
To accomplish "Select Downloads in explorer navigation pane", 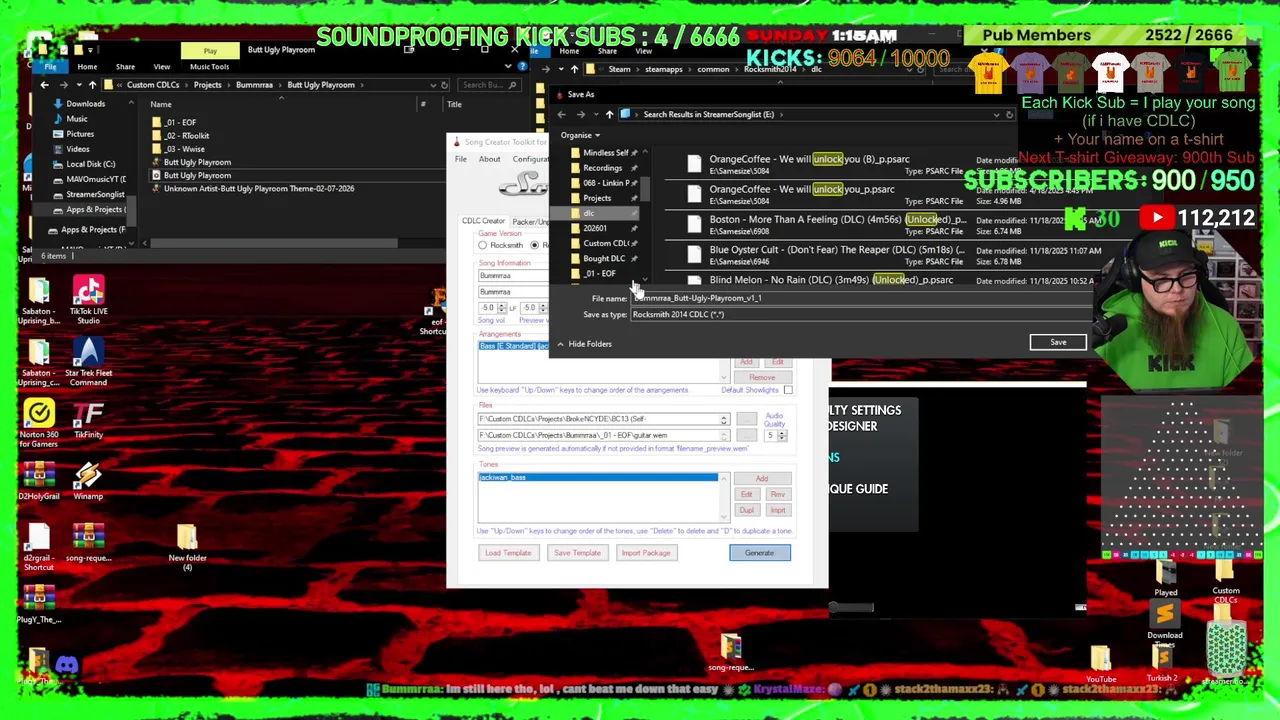I will (x=85, y=104).
